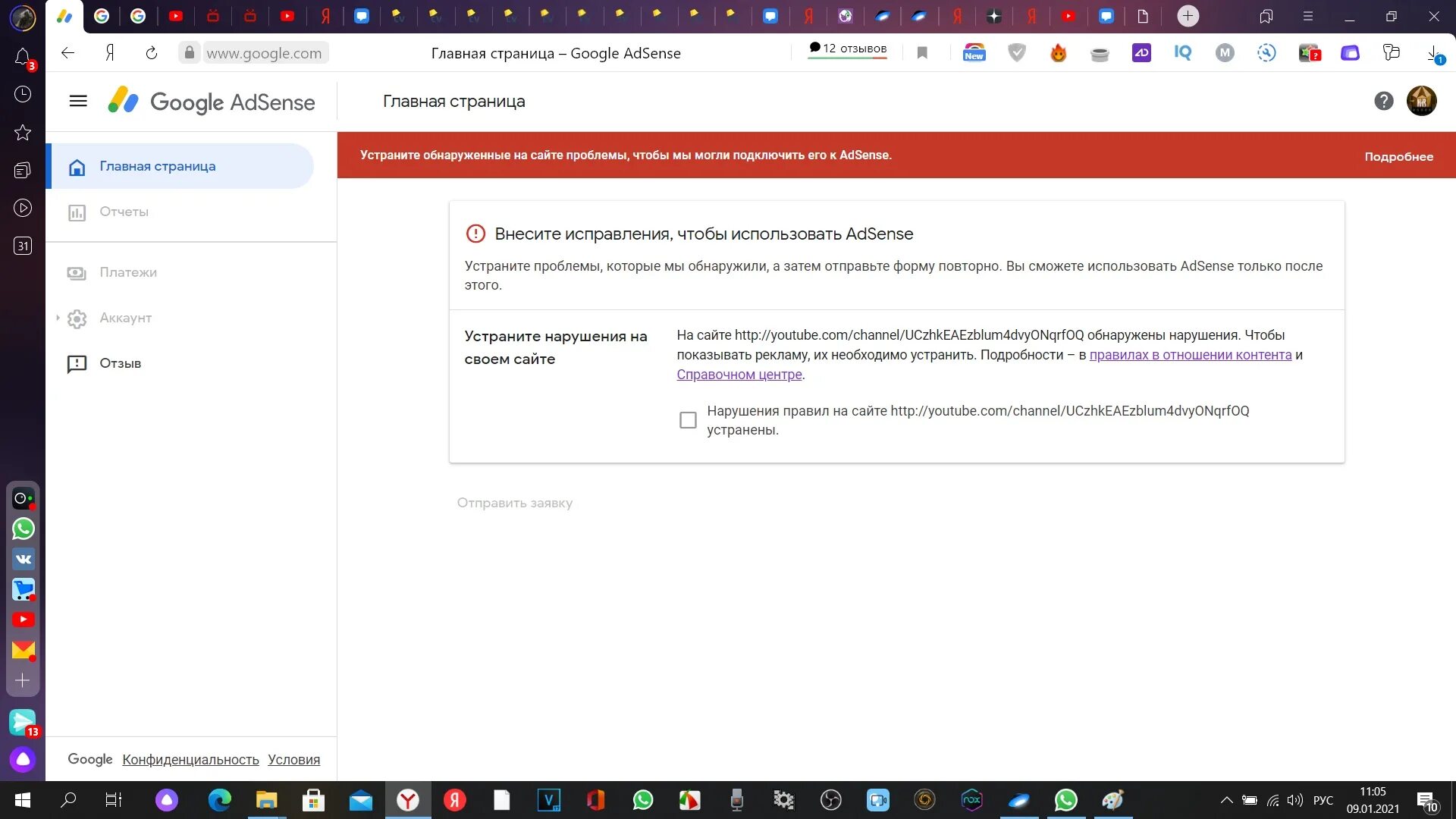Screen dimensions: 1456x819
Task: Click the browser back arrow
Action: 67,53
